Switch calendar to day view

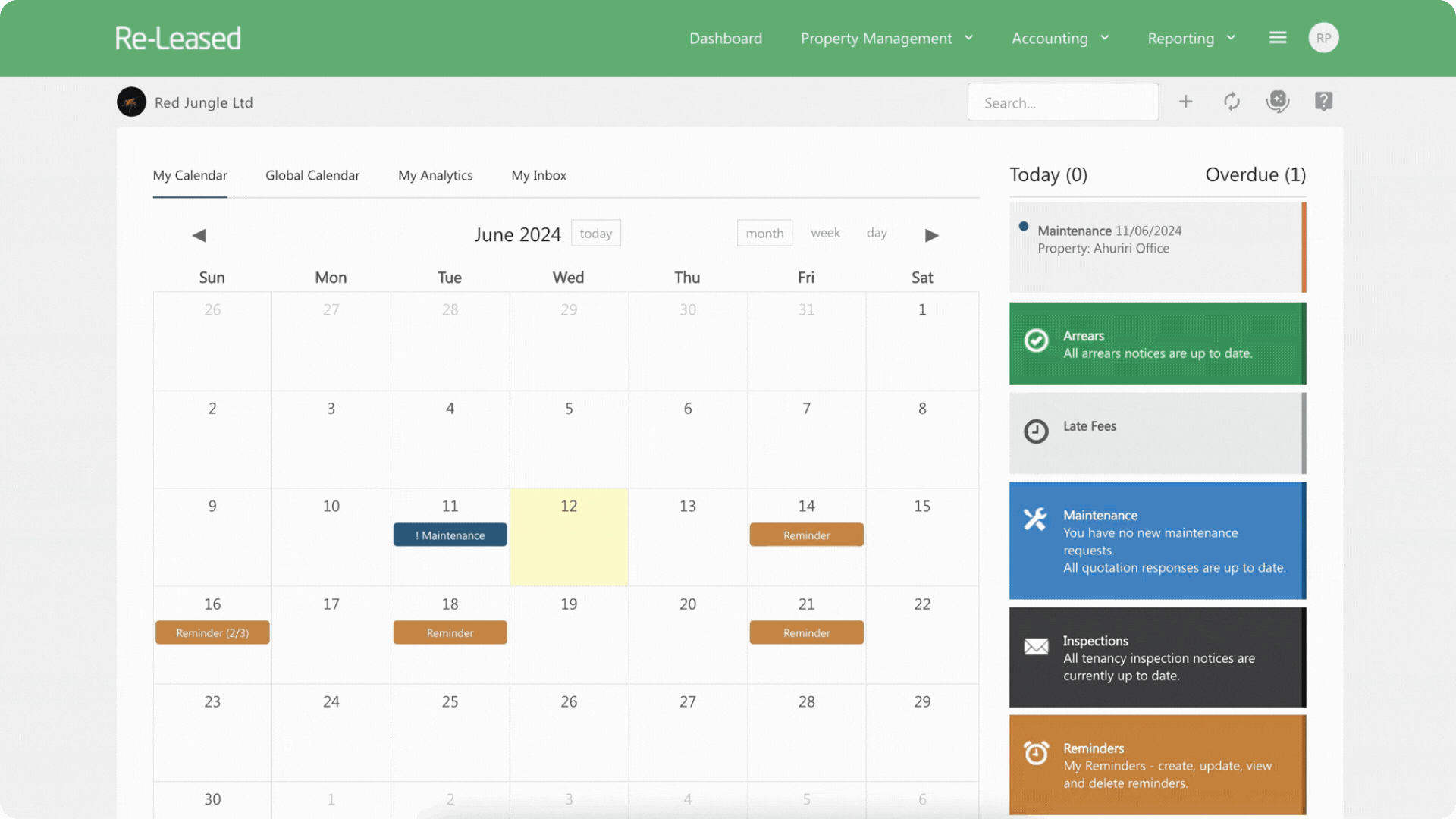[877, 233]
